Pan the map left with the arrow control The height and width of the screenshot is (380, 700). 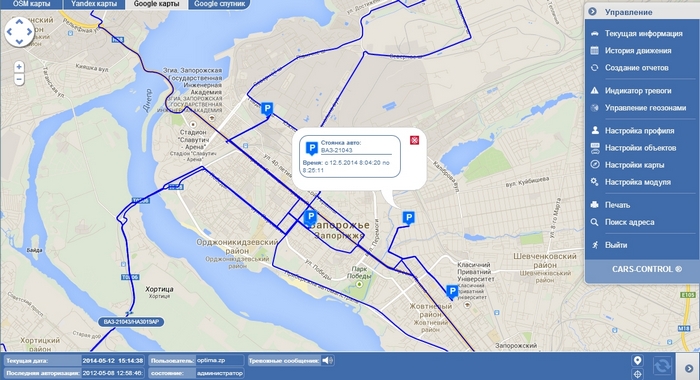(9, 32)
